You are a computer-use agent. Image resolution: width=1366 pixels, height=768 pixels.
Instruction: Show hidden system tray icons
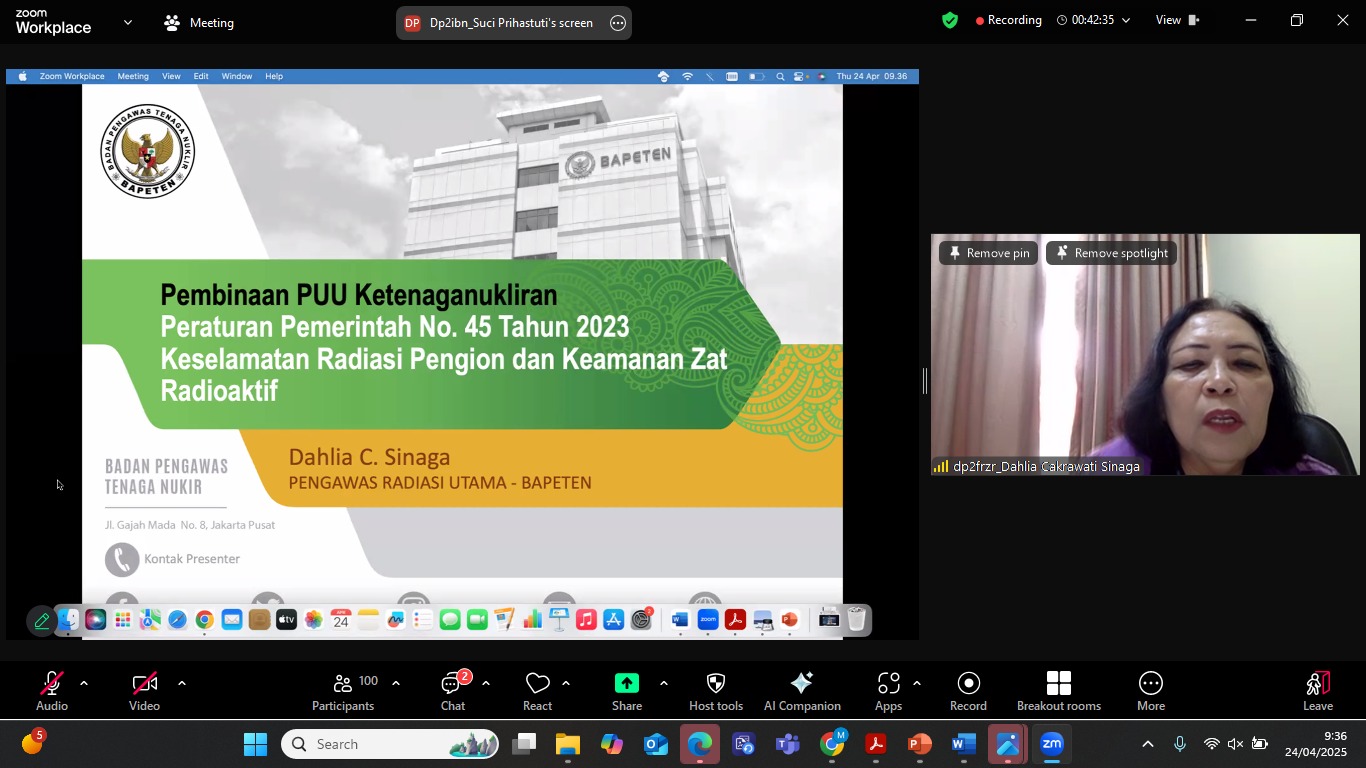point(1148,744)
